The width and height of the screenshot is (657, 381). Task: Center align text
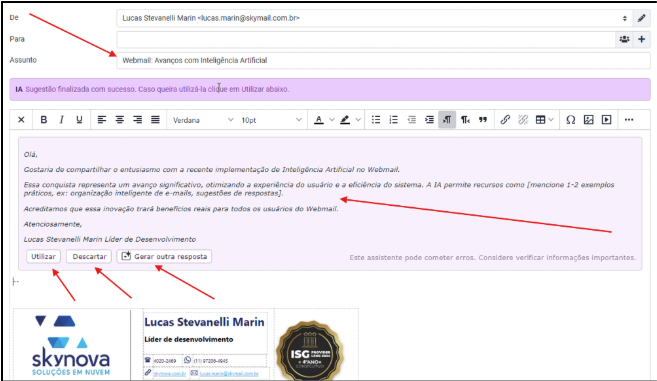pyautogui.click(x=119, y=120)
